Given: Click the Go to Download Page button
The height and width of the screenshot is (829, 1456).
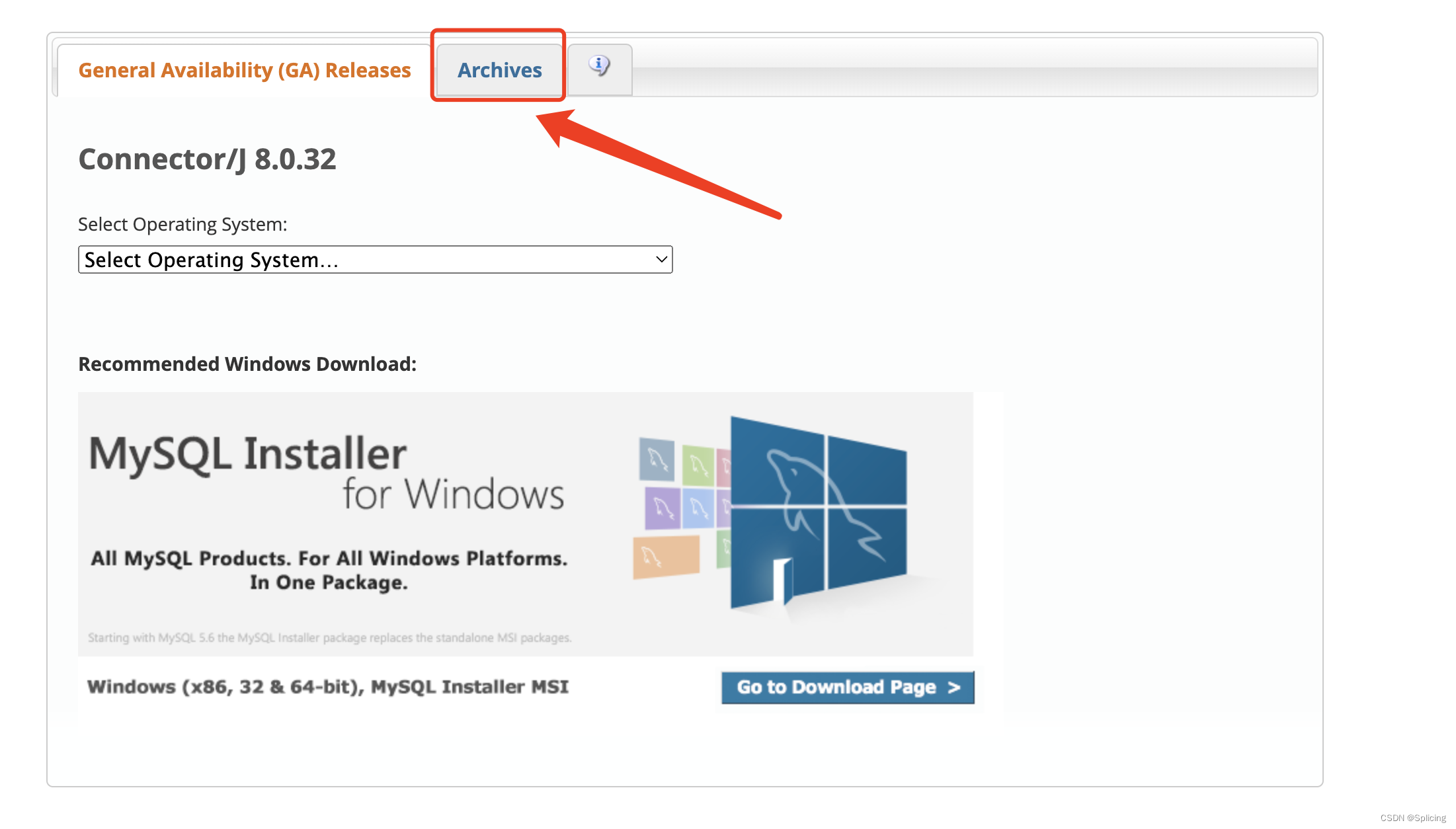Looking at the screenshot, I should (x=848, y=688).
